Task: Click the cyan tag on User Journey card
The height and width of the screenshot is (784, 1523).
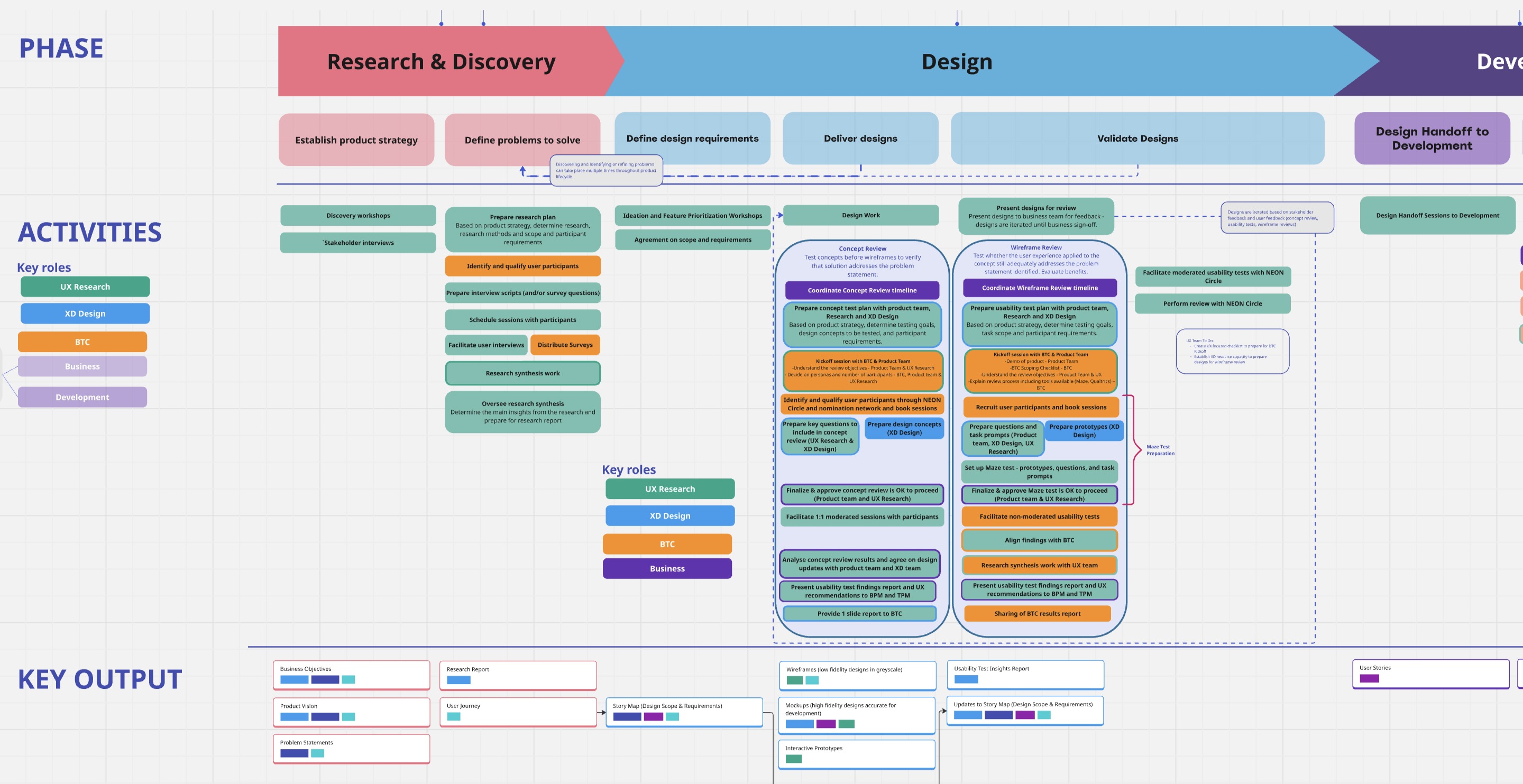Action: pos(454,717)
